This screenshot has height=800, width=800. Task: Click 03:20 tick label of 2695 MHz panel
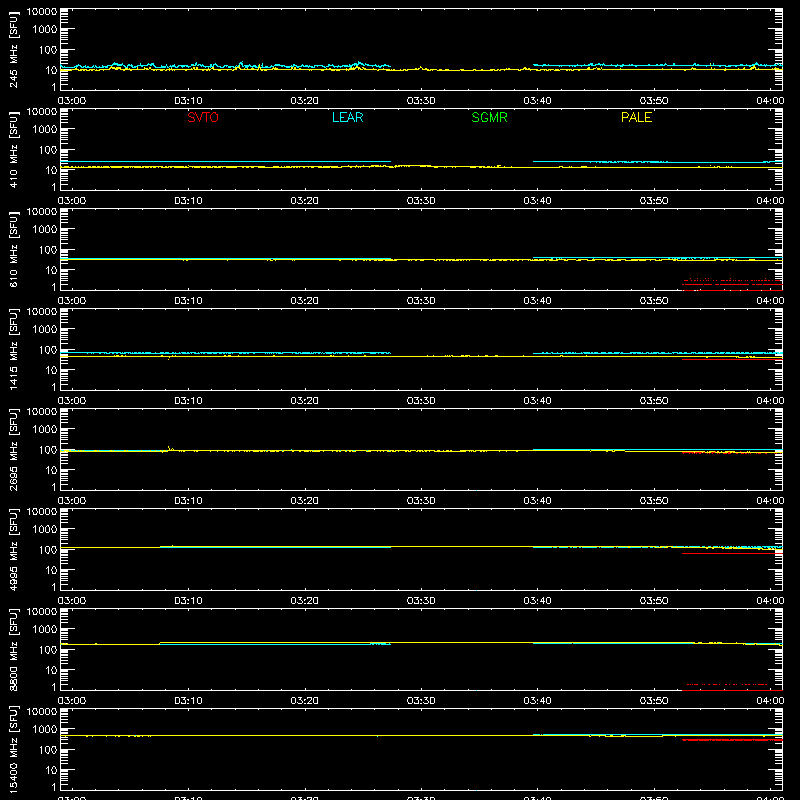305,501
